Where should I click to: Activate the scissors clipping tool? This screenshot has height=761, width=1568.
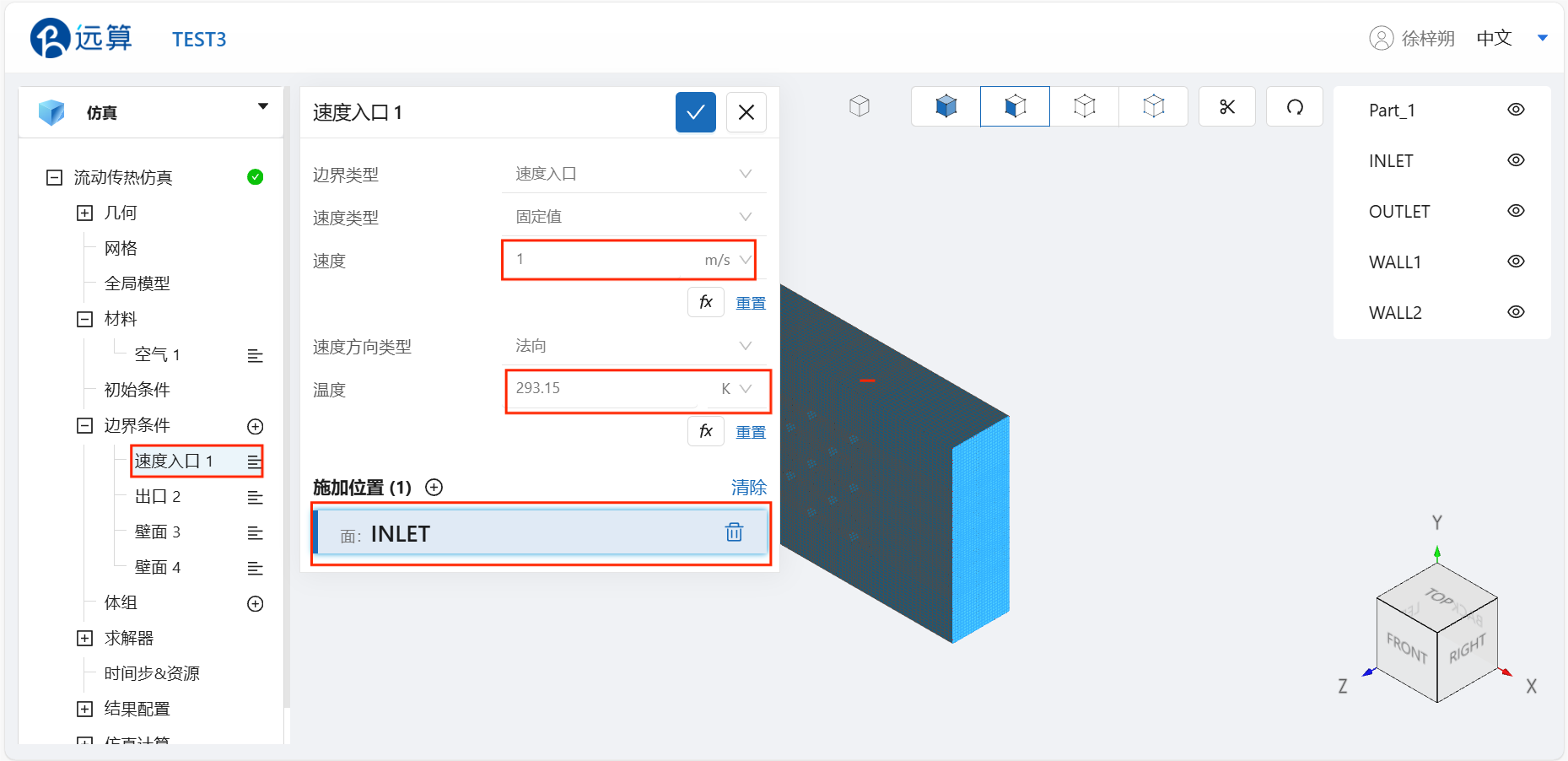pos(1227,106)
